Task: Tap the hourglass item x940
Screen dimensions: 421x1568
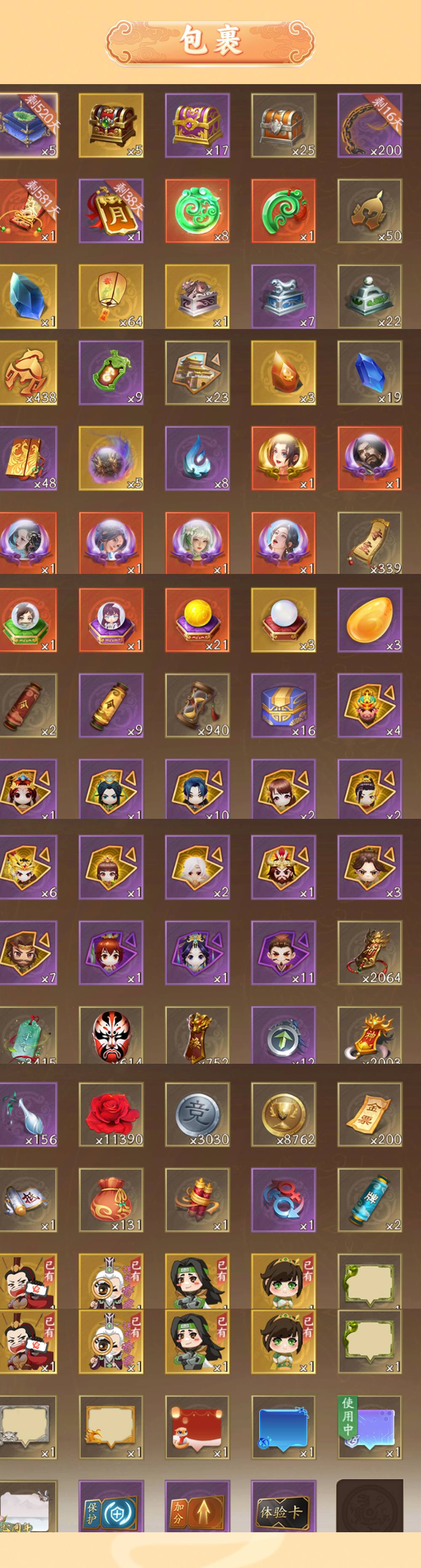Action: (197, 705)
